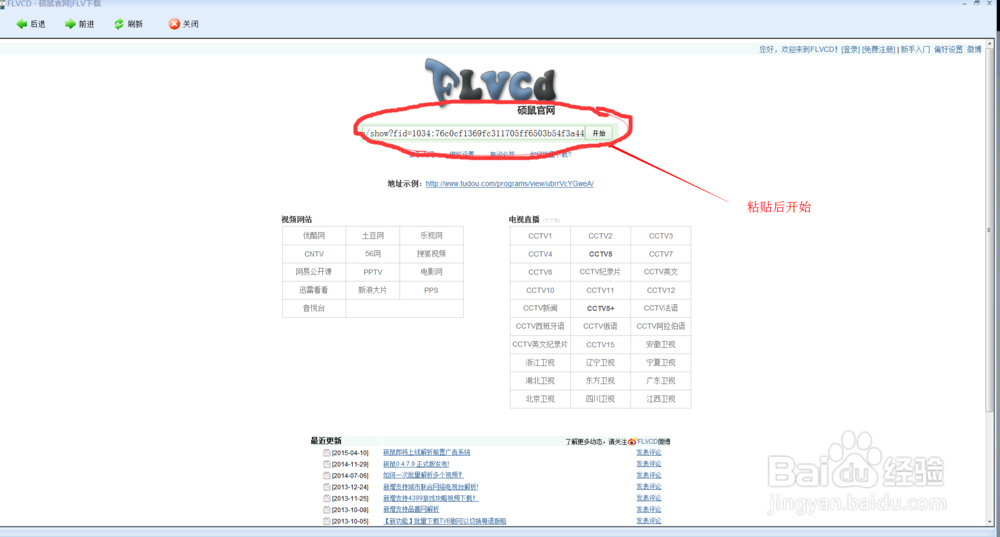Open news link 新增支持4399游戏动画视频下载
Screen dimensions: 1000x537
430,499
